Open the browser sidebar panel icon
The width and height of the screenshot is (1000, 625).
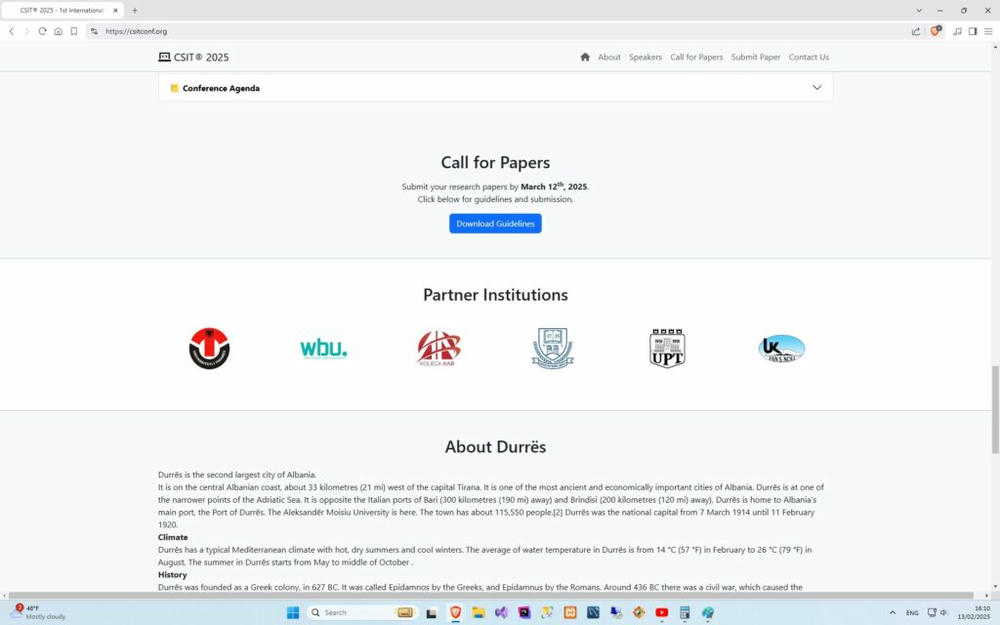click(972, 31)
